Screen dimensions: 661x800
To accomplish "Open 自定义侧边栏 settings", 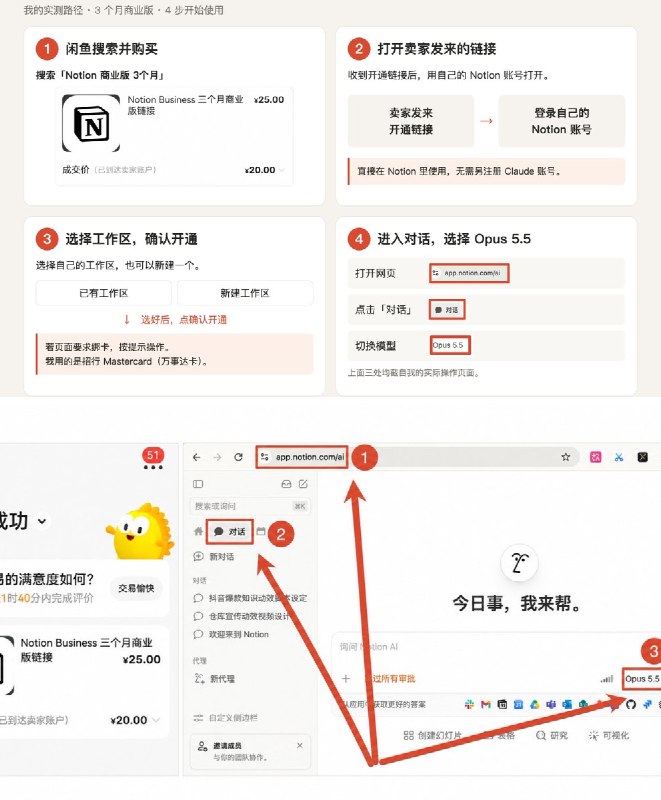I will point(226,718).
